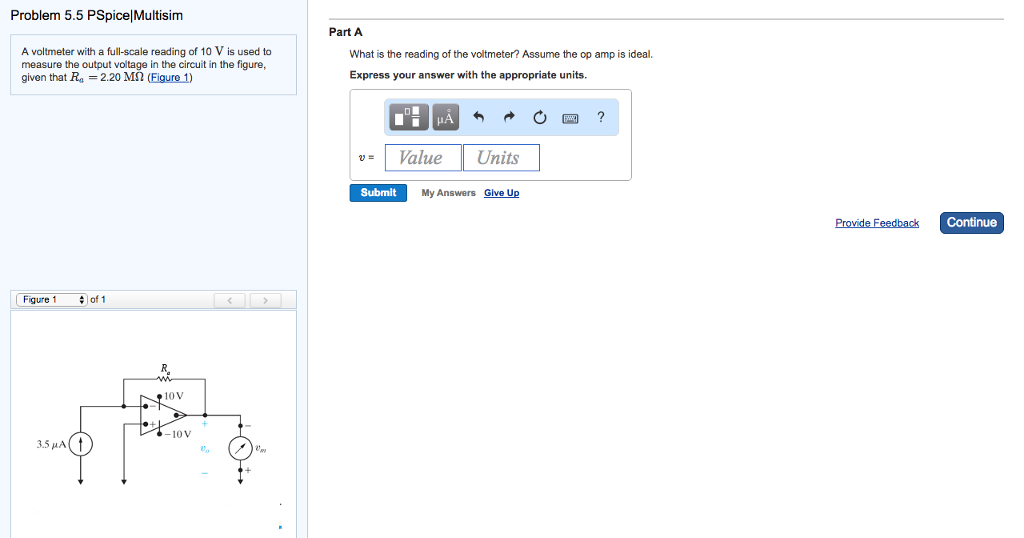This screenshot has width=1024, height=538.
Task: Go to next figure arrow
Action: coord(265,300)
